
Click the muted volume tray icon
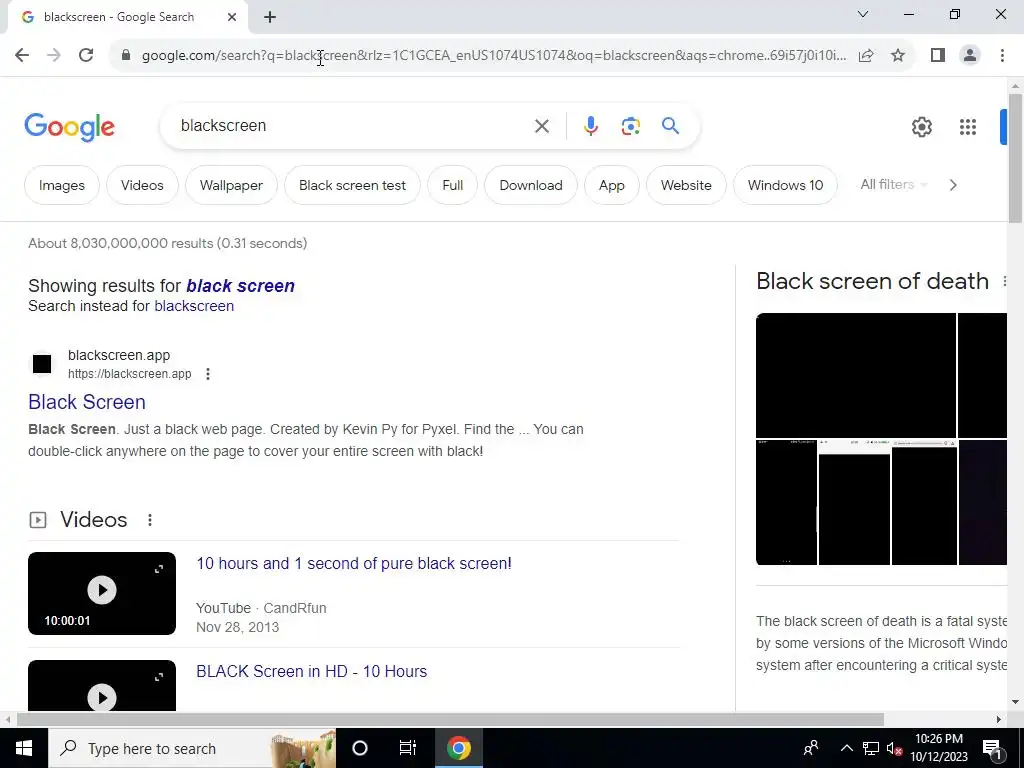tap(894, 748)
